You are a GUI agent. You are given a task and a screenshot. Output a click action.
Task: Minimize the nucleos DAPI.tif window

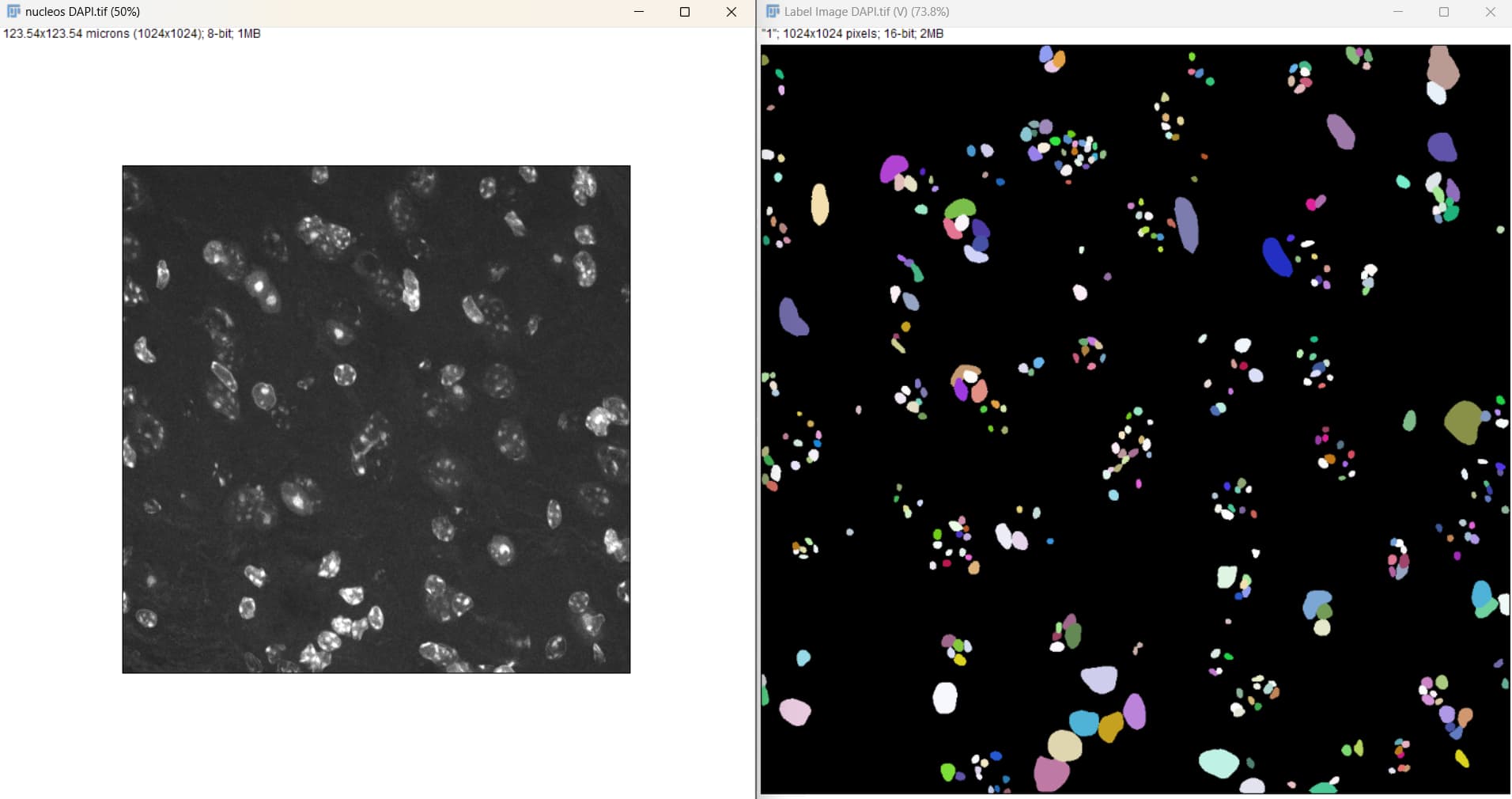point(639,12)
